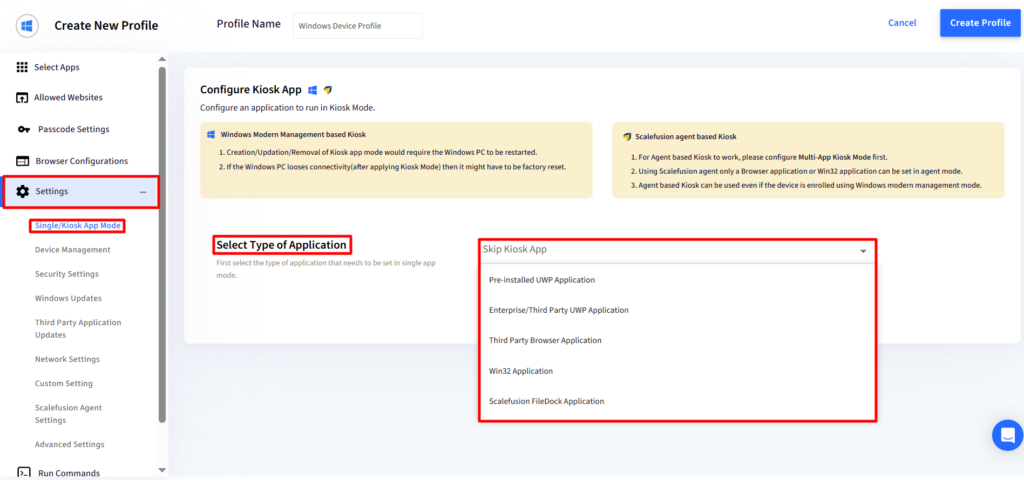This screenshot has width=1024, height=480.
Task: Open the Skip Kiosk App dropdown arrow
Action: coord(863,251)
